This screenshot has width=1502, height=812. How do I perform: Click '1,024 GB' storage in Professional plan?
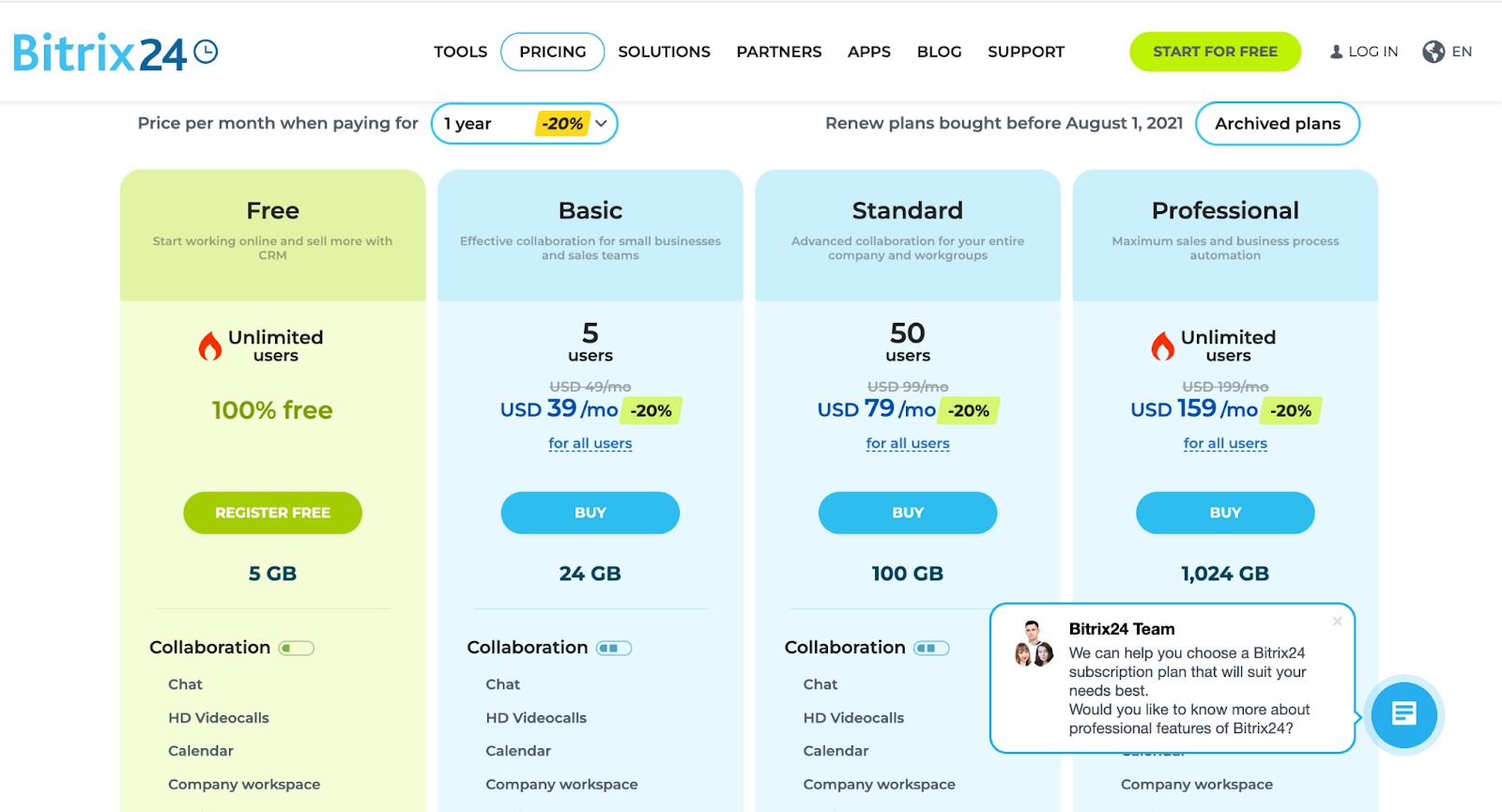pyautogui.click(x=1225, y=574)
